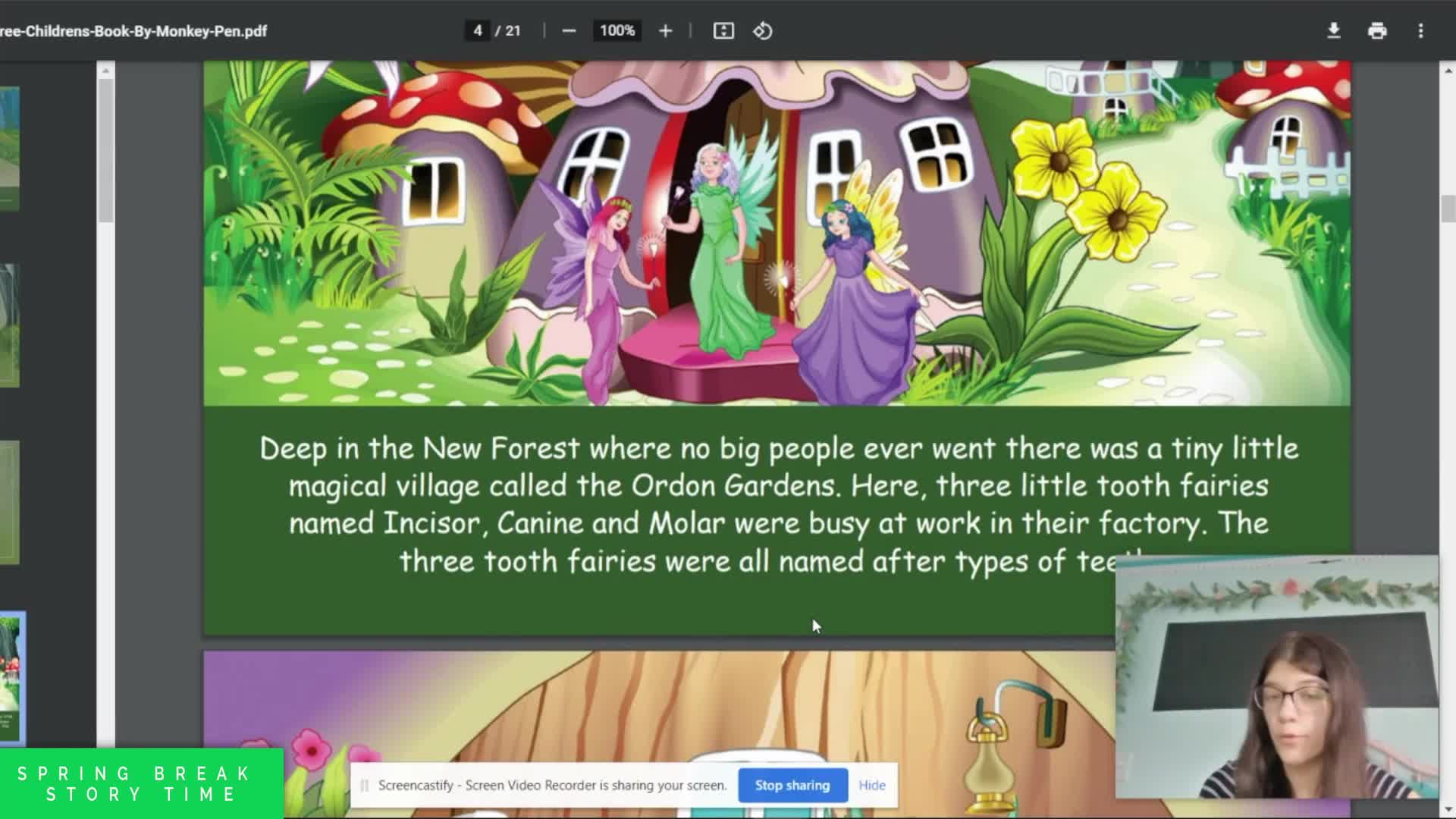Click the PDF file name title
Screen dimensions: 1456x819
pos(133,31)
